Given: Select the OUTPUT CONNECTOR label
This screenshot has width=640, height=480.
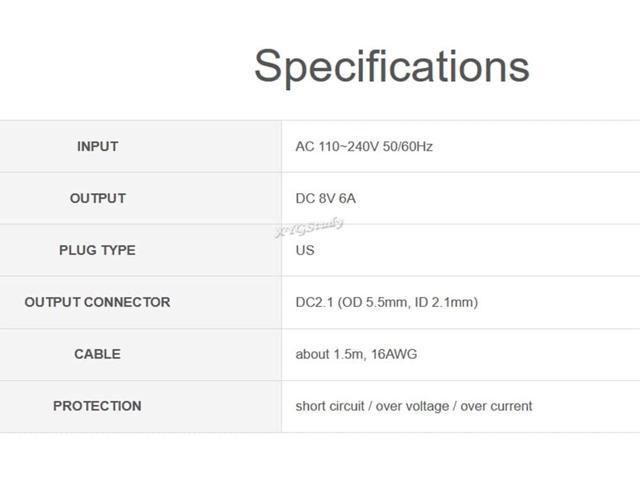Looking at the screenshot, I should [x=97, y=302].
